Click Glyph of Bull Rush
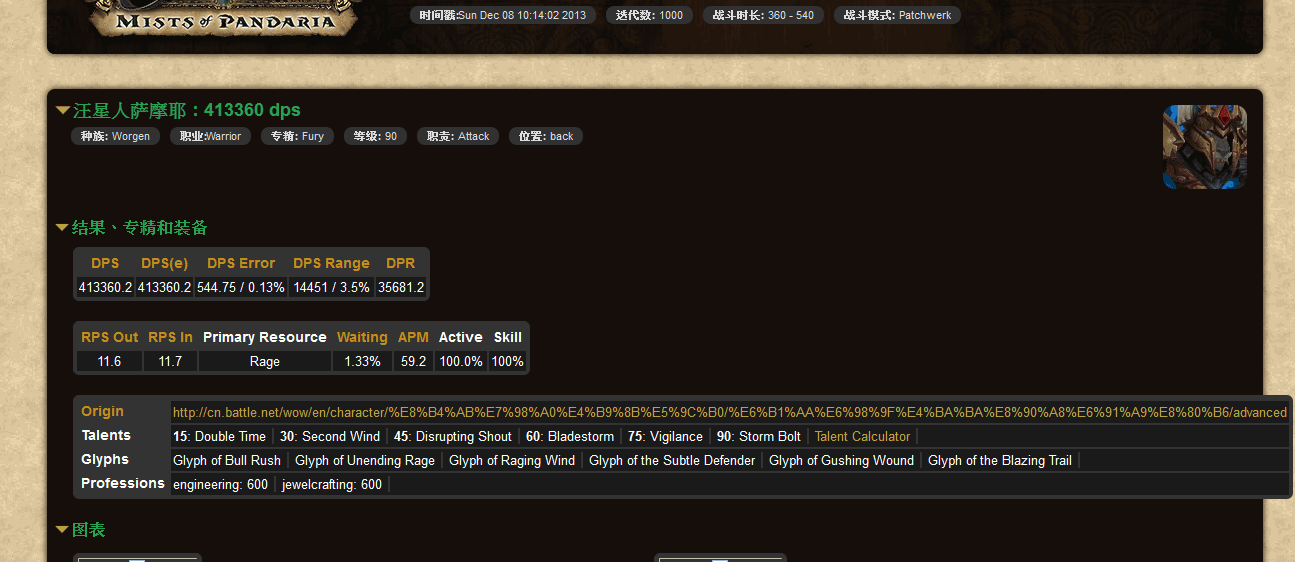This screenshot has width=1295, height=562. [227, 460]
